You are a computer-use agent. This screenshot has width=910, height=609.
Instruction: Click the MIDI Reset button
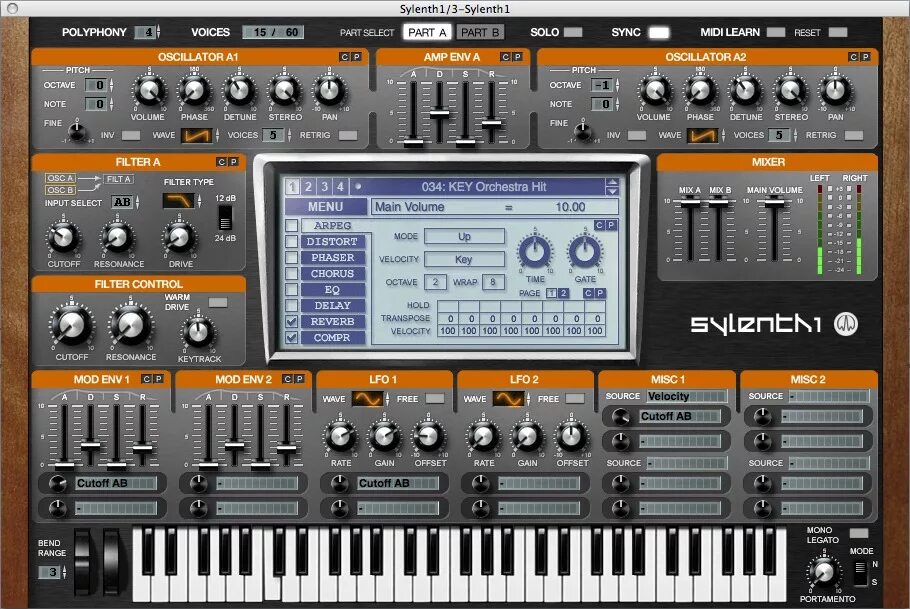[x=838, y=32]
